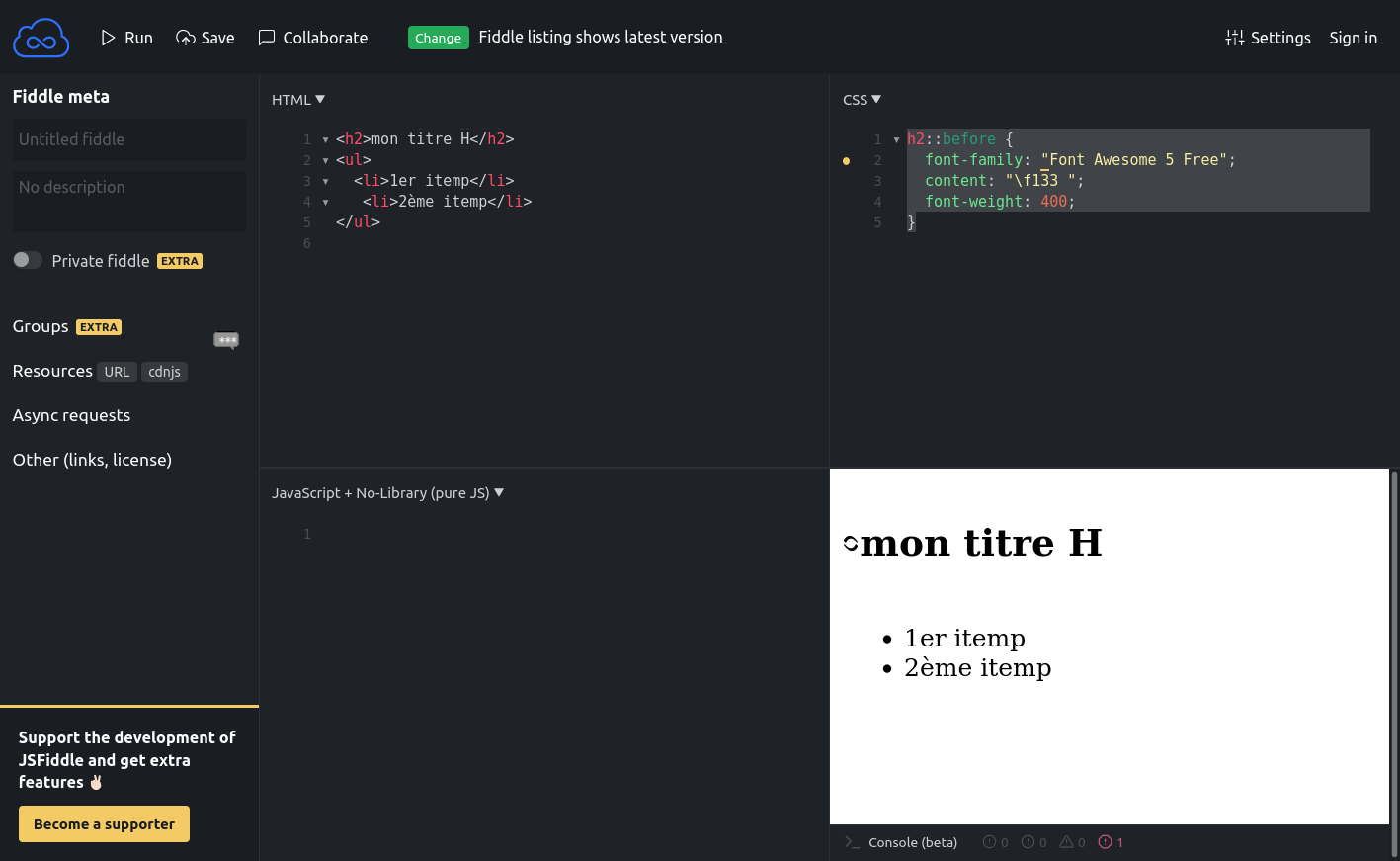The image size is (1400, 861).
Task: Click the chat bubble icon in sidebar
Action: (x=226, y=340)
